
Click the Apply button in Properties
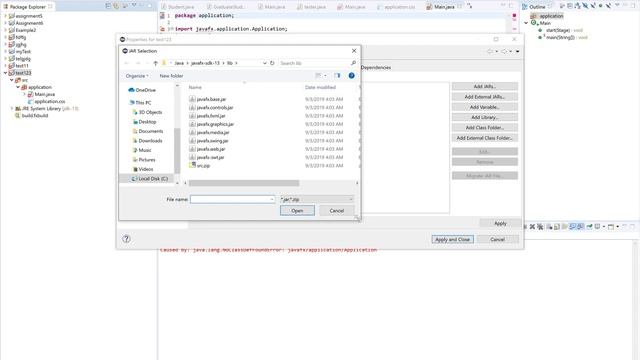(500, 223)
